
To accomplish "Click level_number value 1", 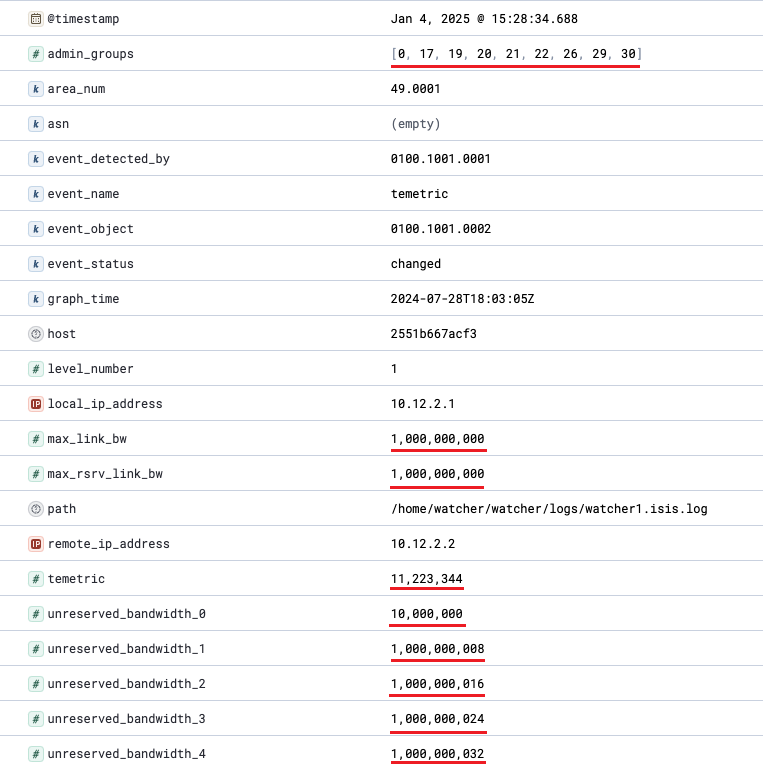I will pos(394,369).
